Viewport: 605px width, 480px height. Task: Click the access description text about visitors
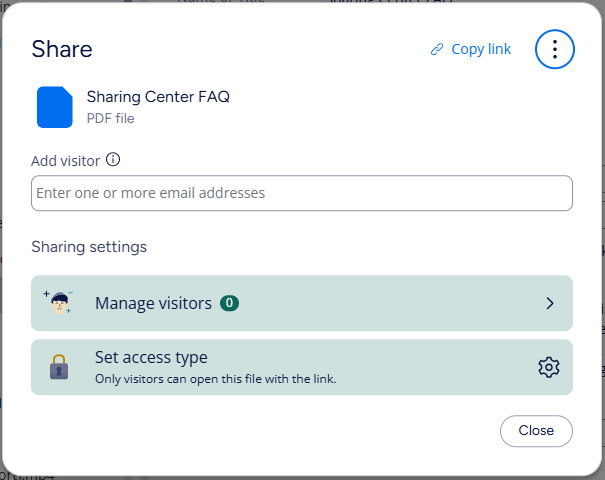coord(215,379)
